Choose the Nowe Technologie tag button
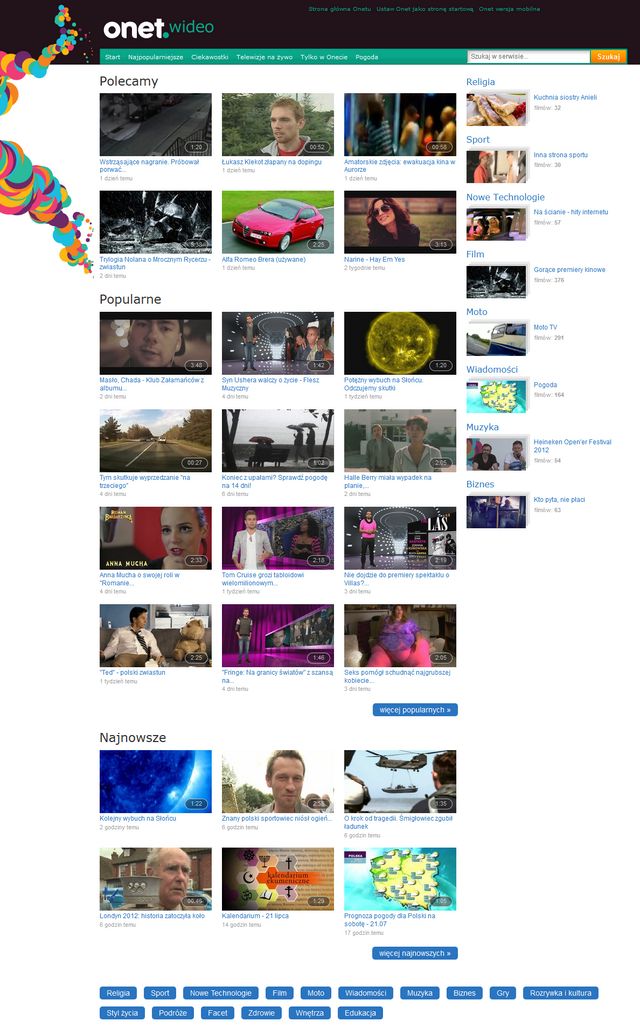Screen dimensions: 640x1025 [221, 993]
